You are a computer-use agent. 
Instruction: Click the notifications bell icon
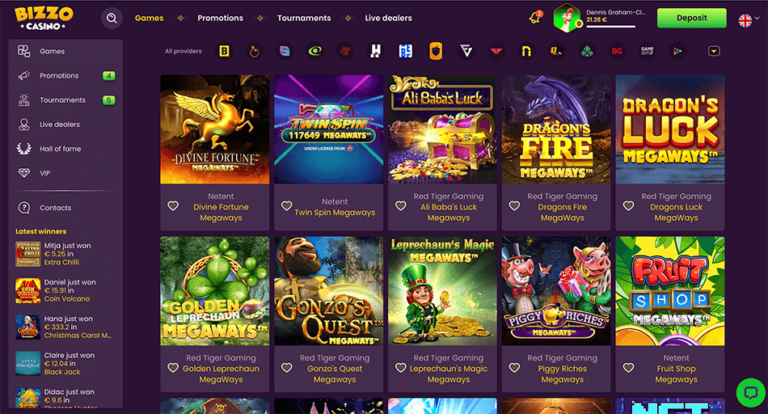pyautogui.click(x=534, y=18)
